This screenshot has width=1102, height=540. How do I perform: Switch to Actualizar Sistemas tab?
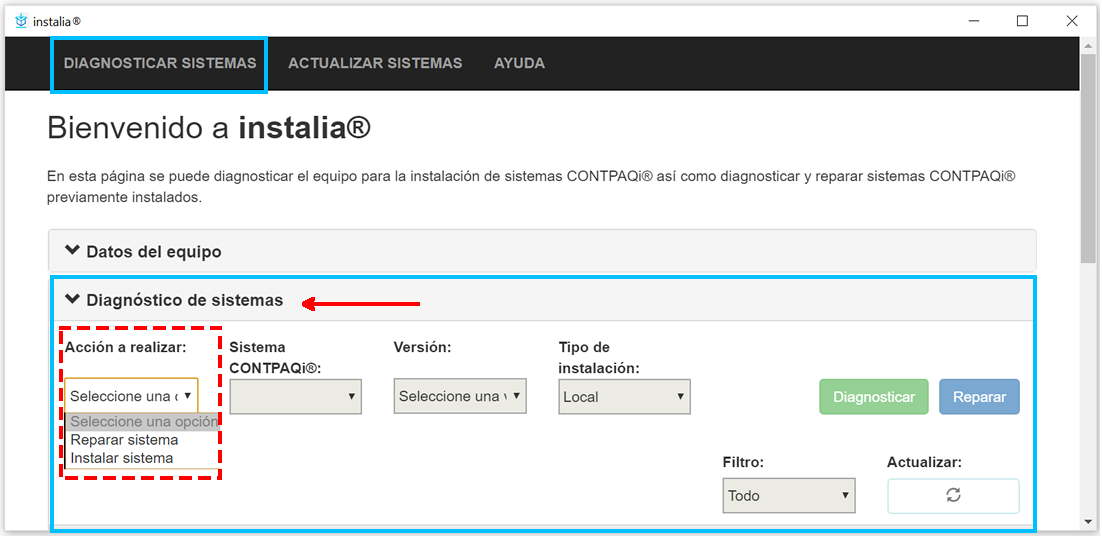[x=375, y=63]
